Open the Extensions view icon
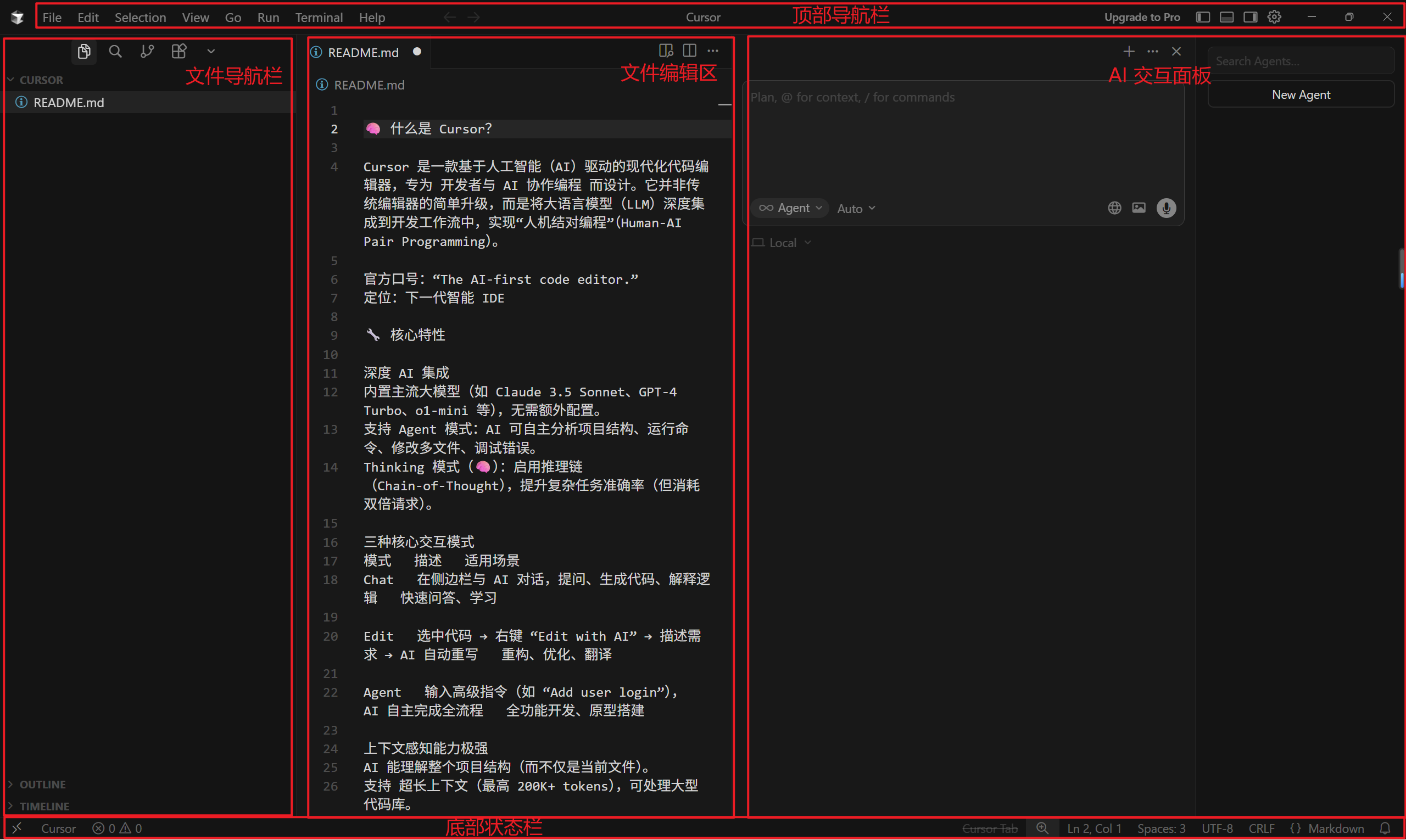 (179, 52)
